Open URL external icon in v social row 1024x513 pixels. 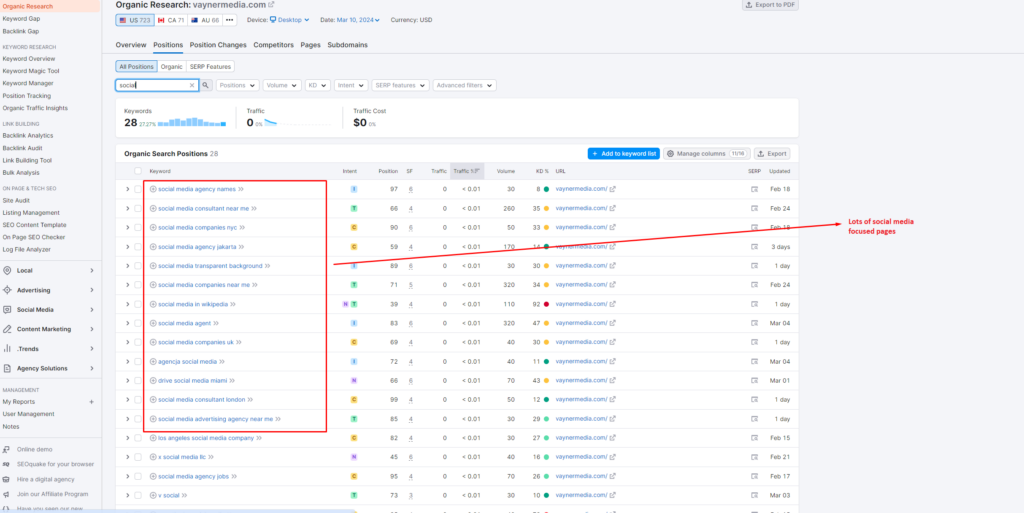pyautogui.click(x=613, y=495)
